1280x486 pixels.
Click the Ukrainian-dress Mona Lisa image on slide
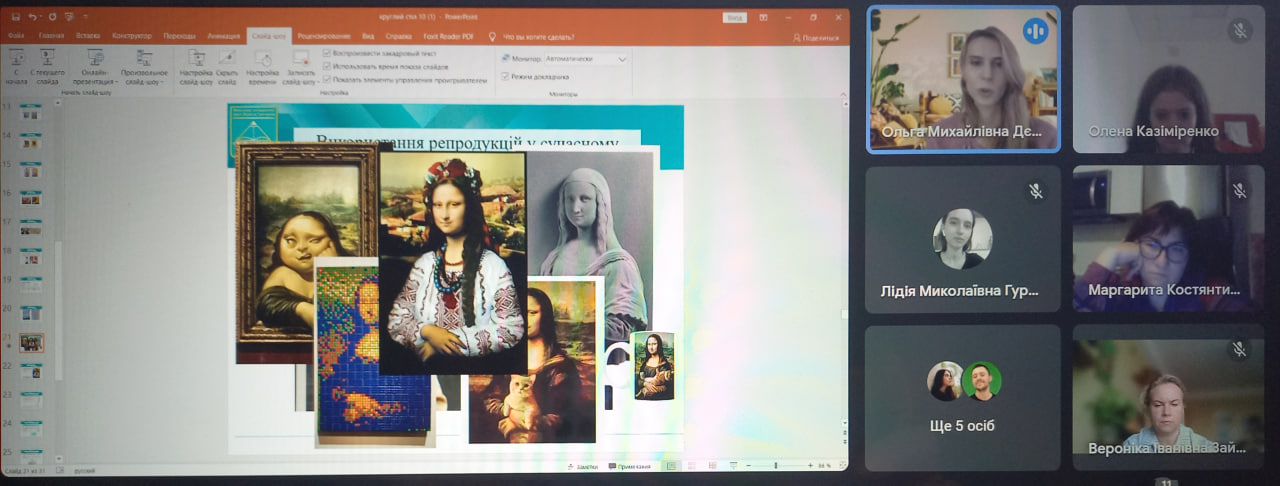(x=452, y=263)
